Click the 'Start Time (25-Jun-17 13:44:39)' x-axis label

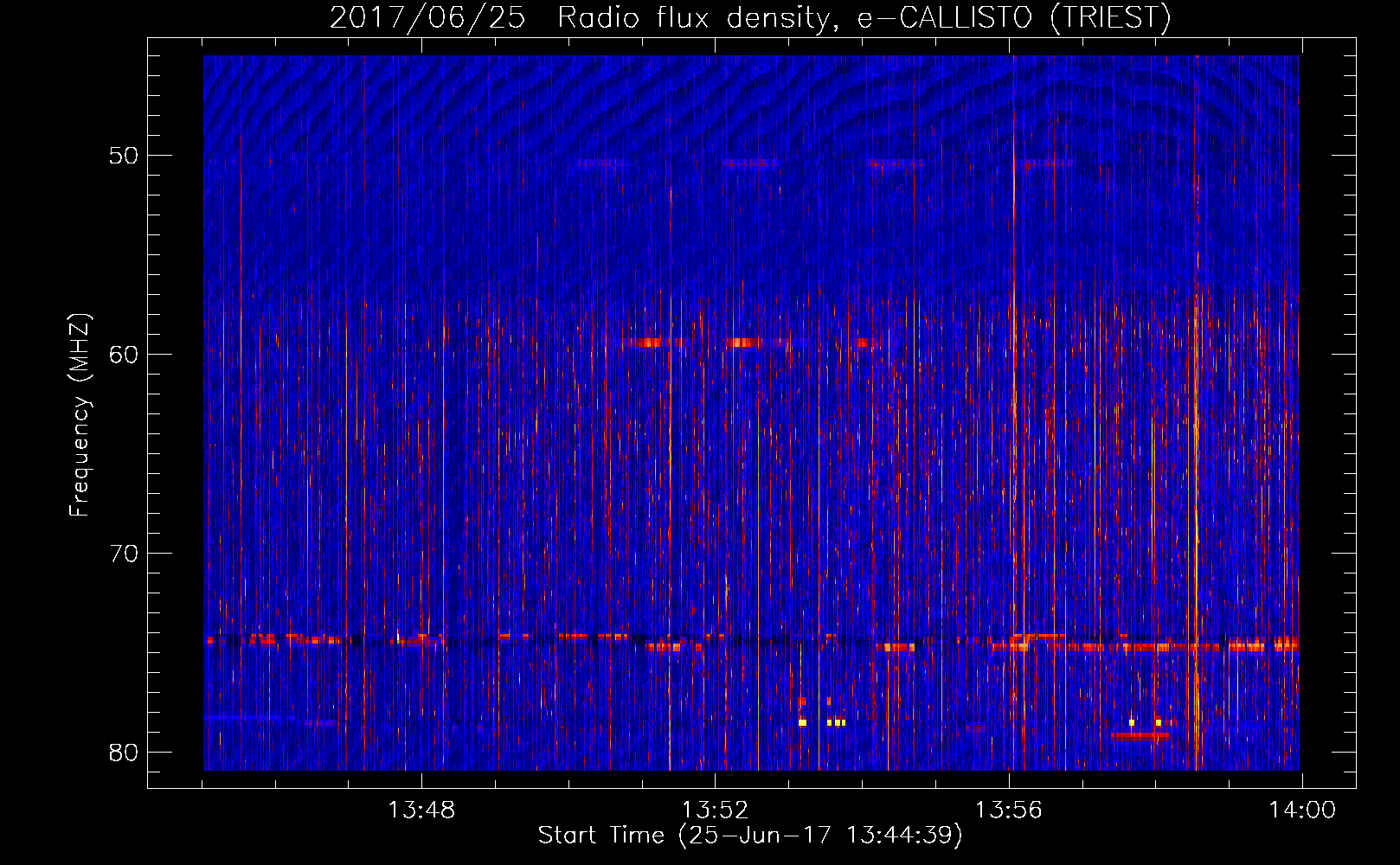(750, 836)
